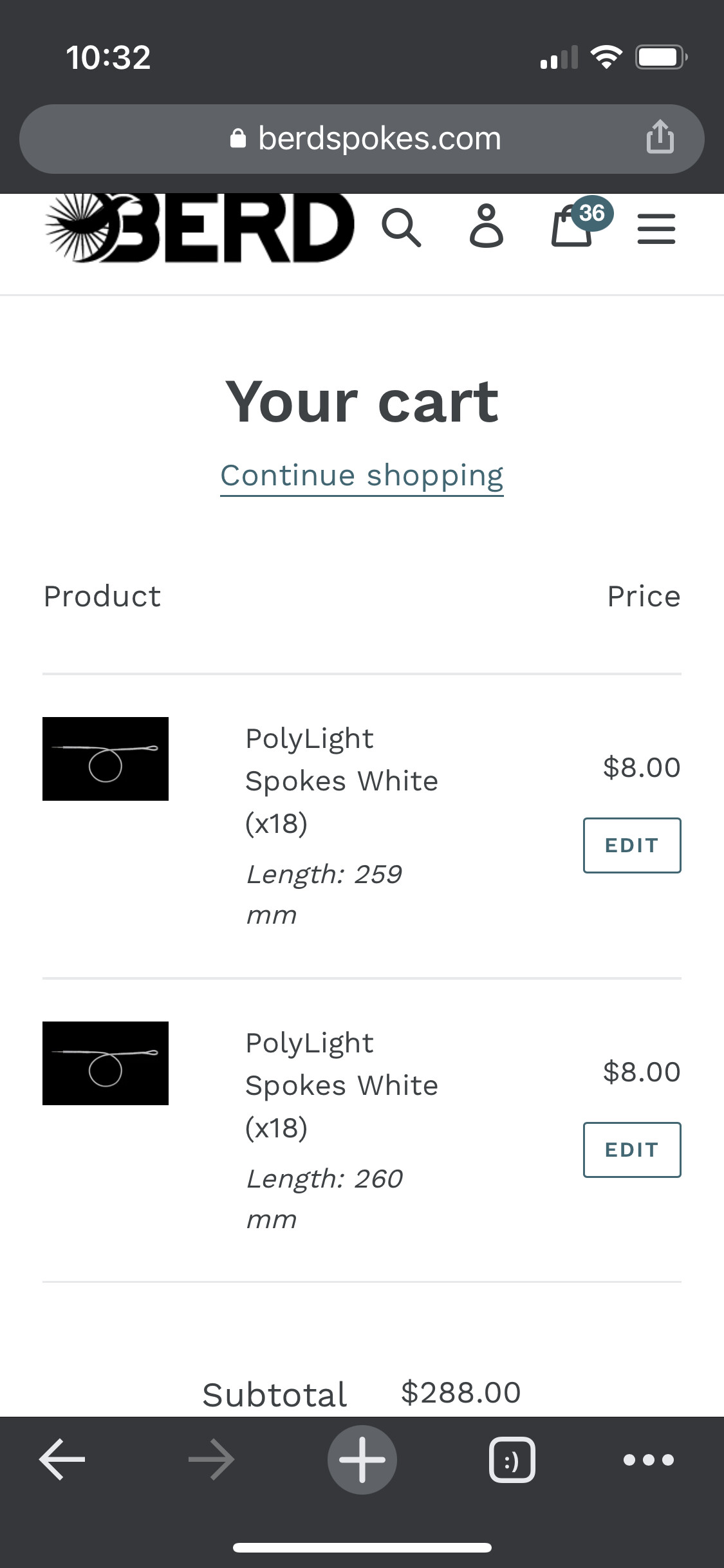Click the BERD logo

pos(200,229)
